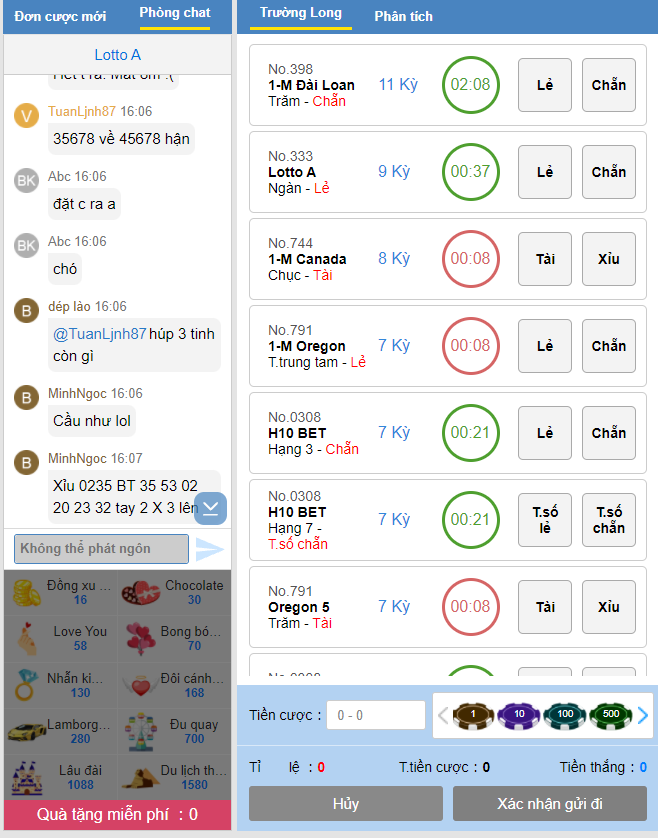Select the purple 10 betting chip

point(519,715)
